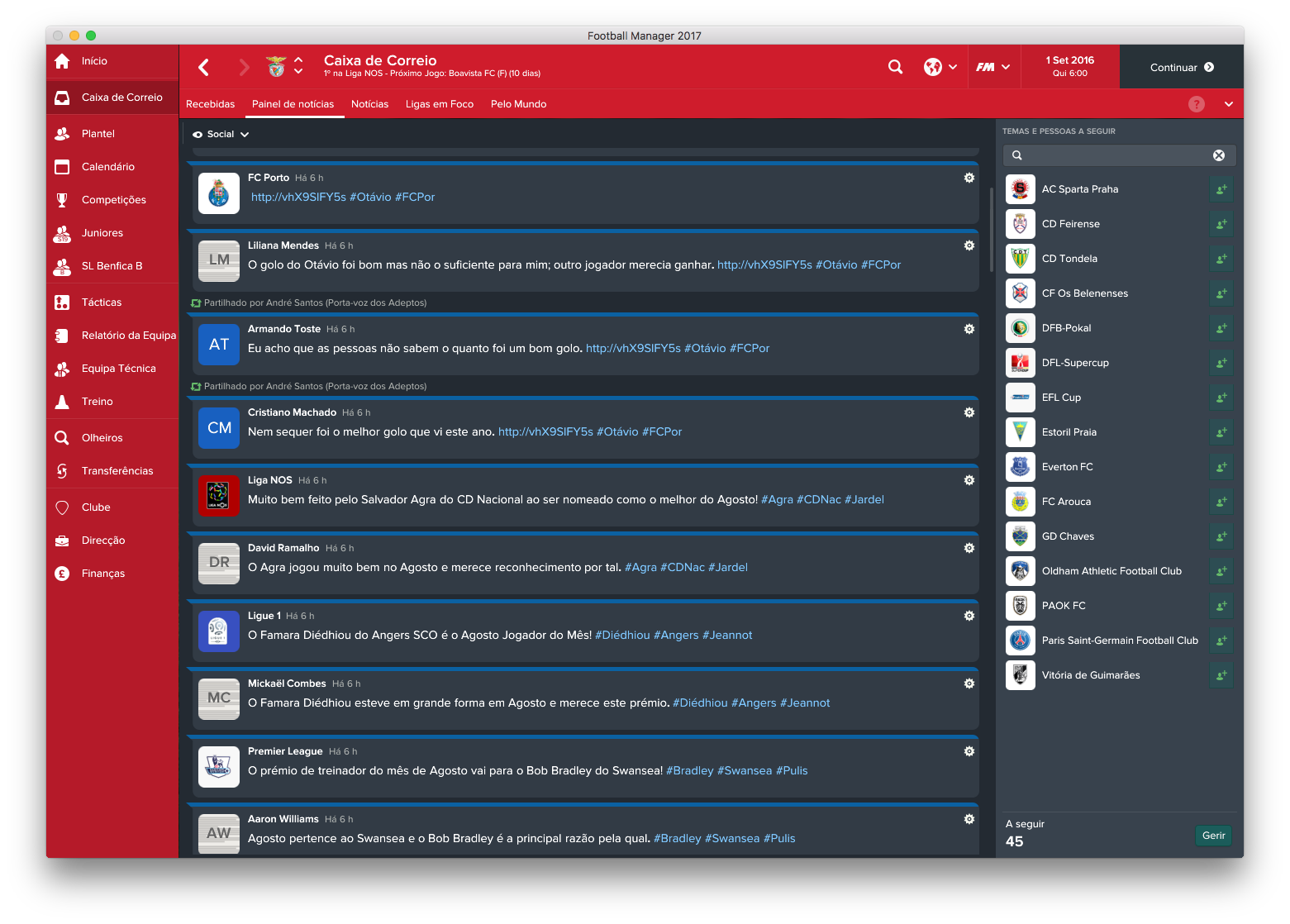Click the Direcção board icon
The height and width of the screenshot is (924, 1290).
[62, 541]
